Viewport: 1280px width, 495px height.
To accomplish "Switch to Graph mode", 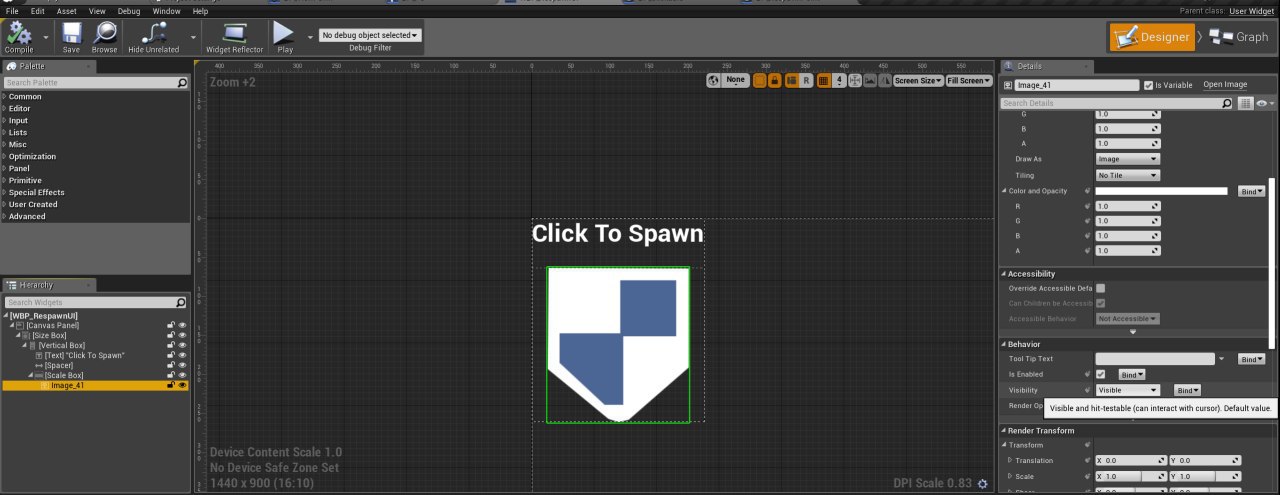I will pyautogui.click(x=1238, y=37).
